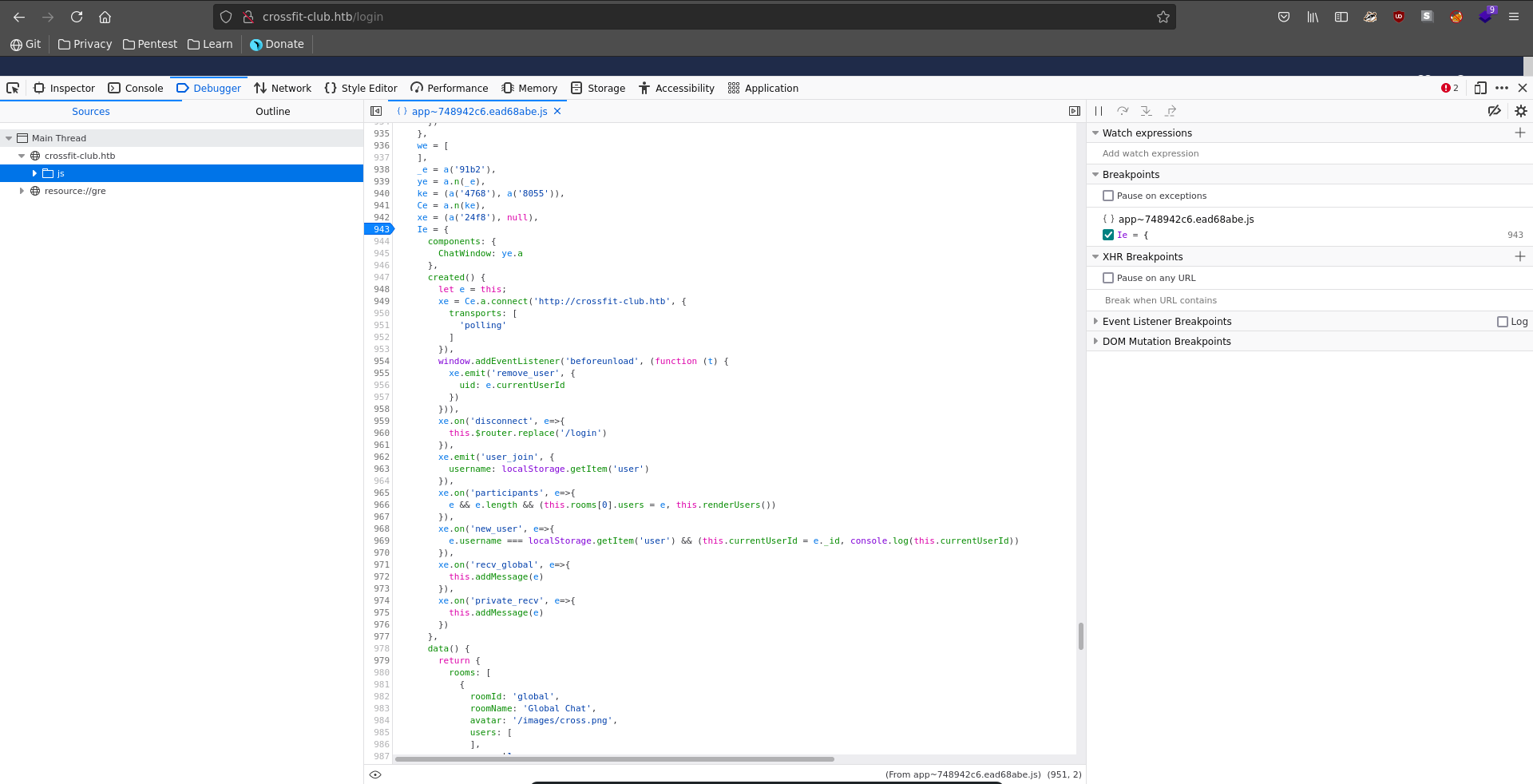Viewport: 1533px width, 784px height.
Task: Switch to the Outline tab
Action: [272, 111]
